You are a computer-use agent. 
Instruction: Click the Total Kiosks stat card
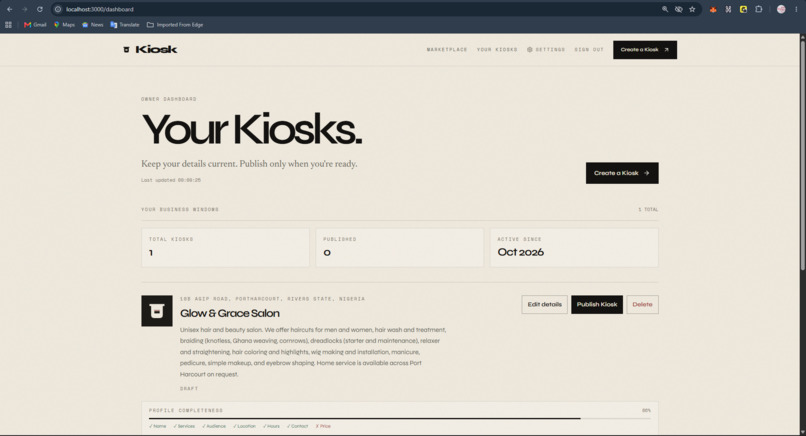225,248
